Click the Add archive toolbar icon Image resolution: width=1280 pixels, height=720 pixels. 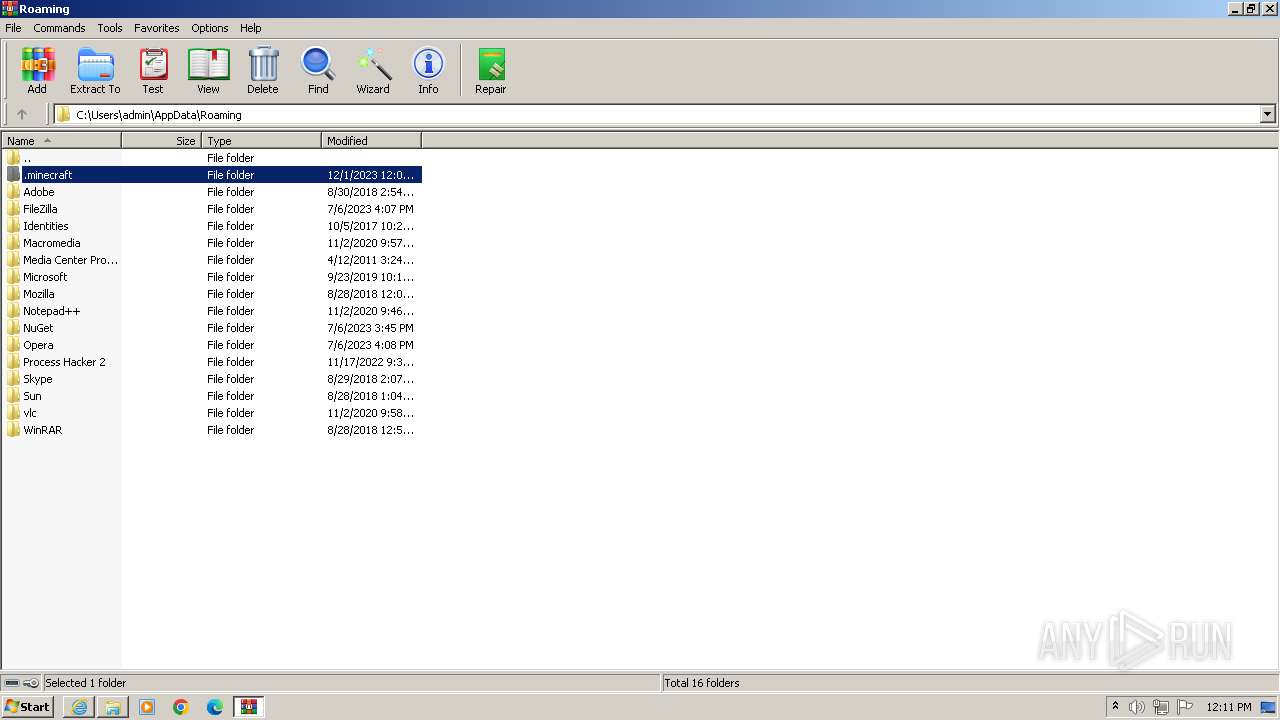(x=37, y=71)
